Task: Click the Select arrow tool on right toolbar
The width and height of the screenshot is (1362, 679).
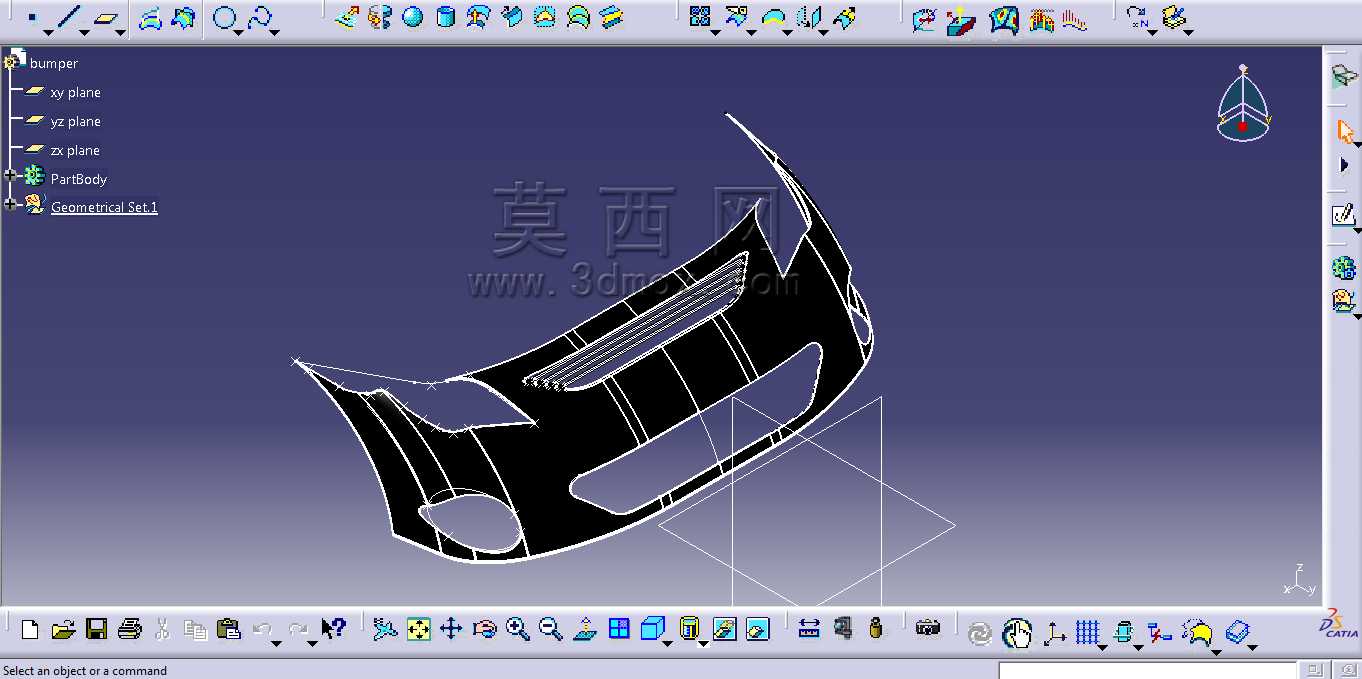Action: coord(1345,131)
